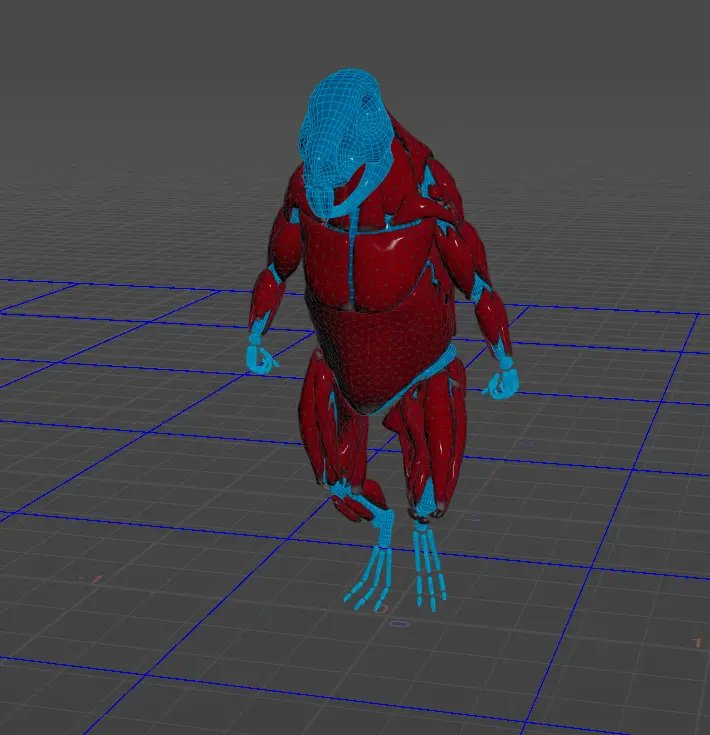710x735 pixels.
Task: Click the origin marker below the feet
Action: [399, 624]
